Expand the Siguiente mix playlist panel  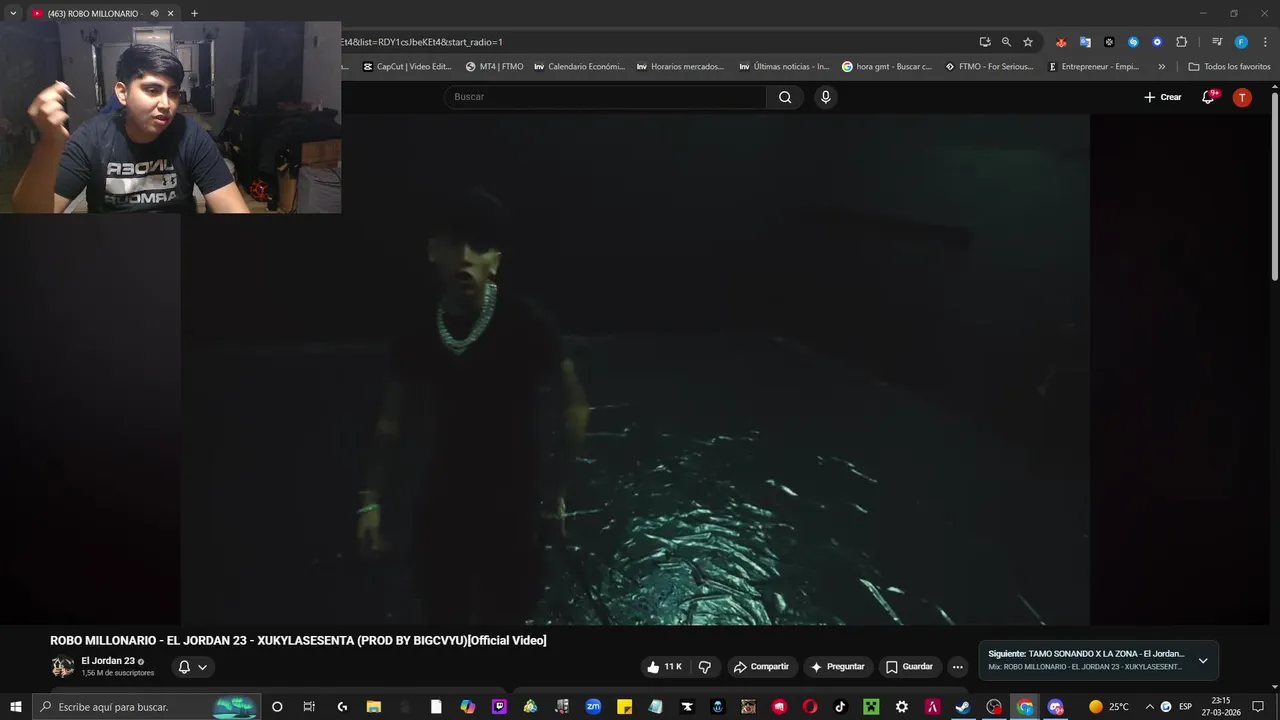tap(1203, 661)
